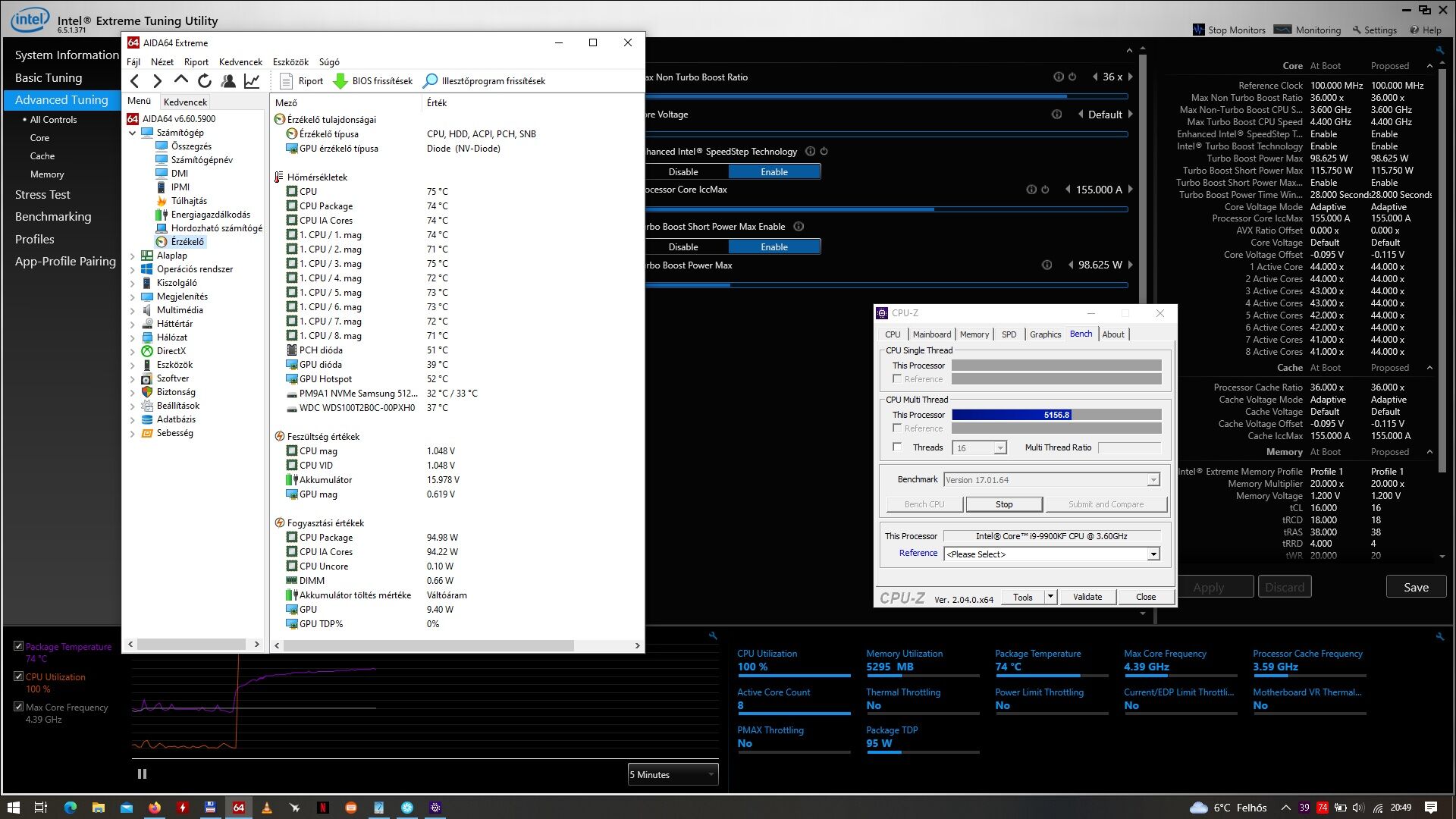This screenshot has width=1456, height=819.
Task: Open AIDA64 taskbar icon
Action: (238, 808)
